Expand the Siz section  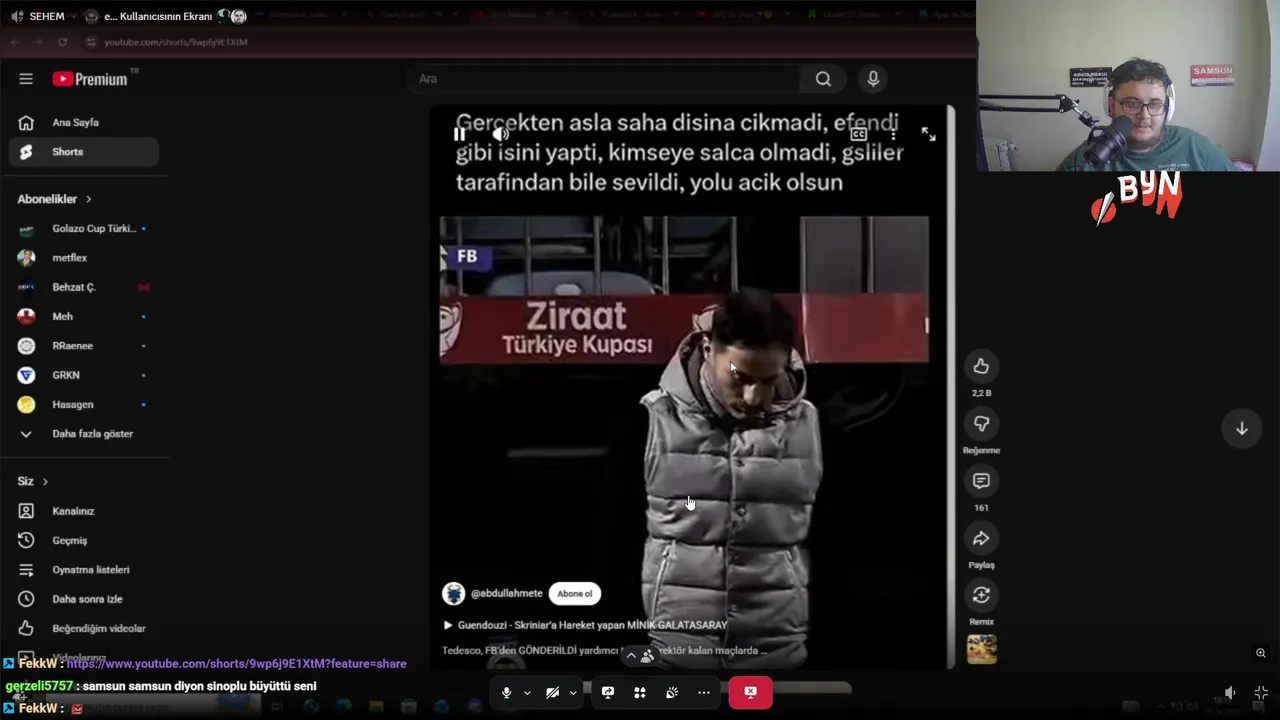(x=32, y=481)
